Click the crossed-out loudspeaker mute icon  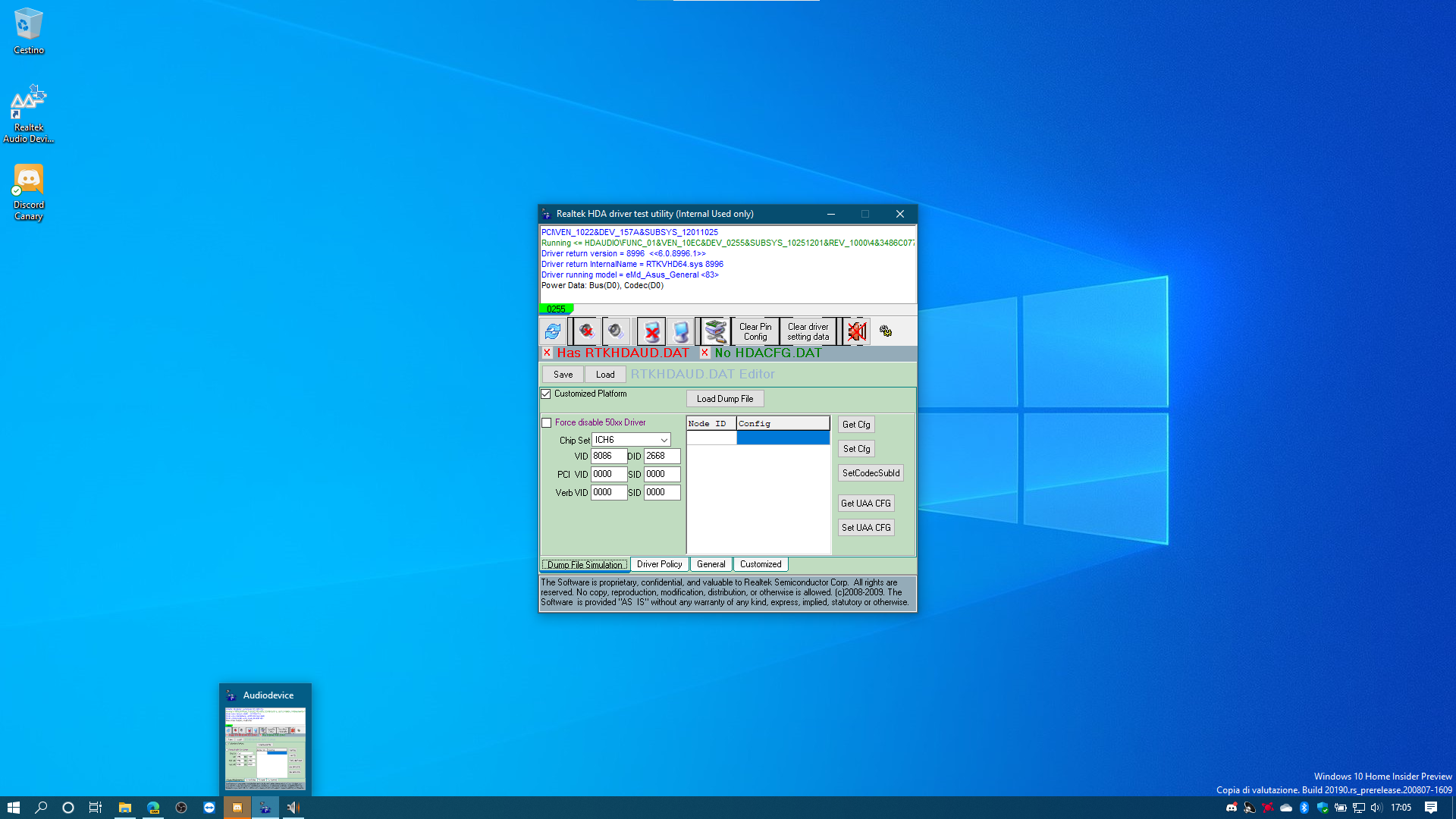coord(857,331)
